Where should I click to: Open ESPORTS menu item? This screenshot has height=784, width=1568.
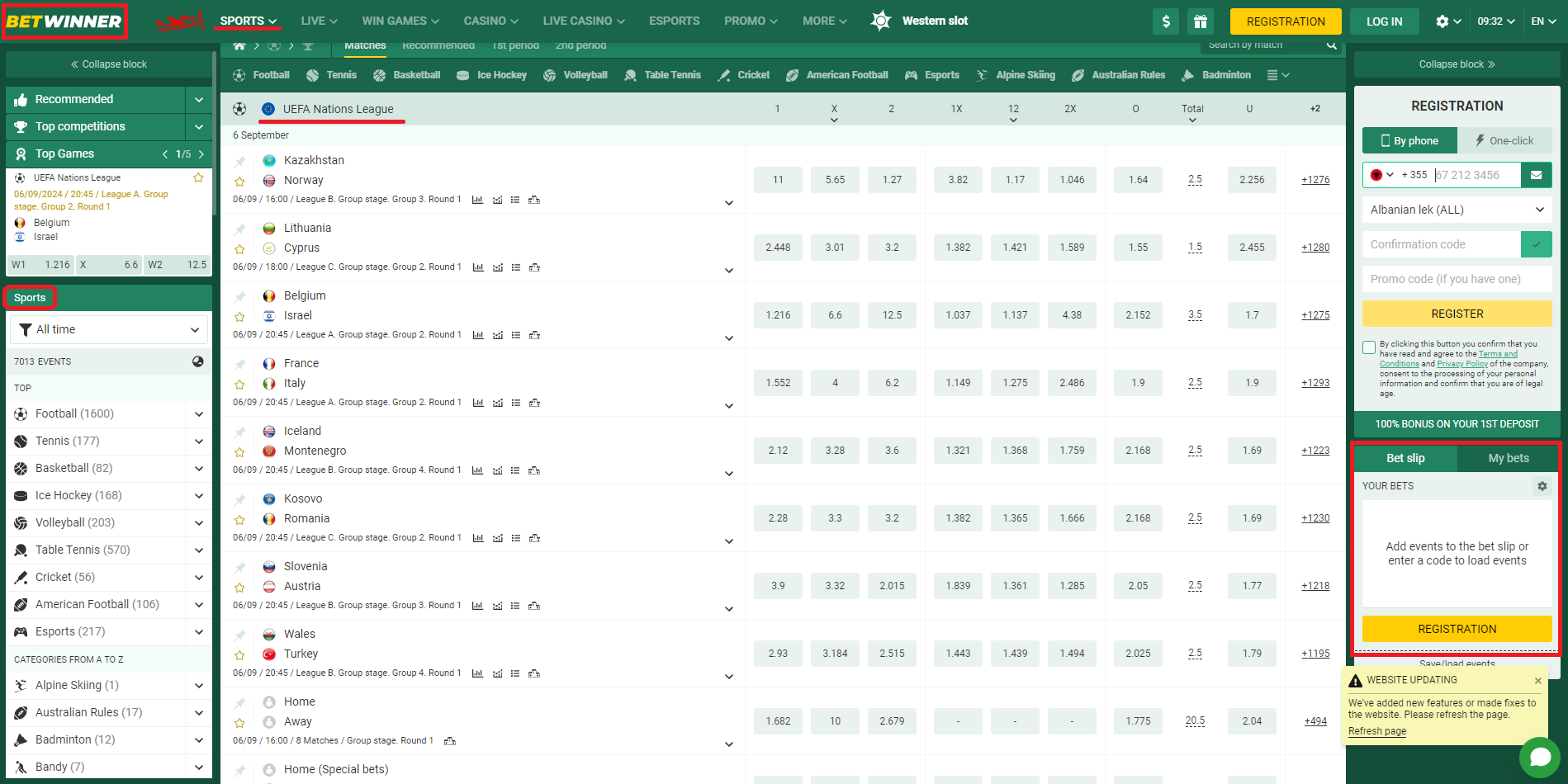click(x=674, y=21)
